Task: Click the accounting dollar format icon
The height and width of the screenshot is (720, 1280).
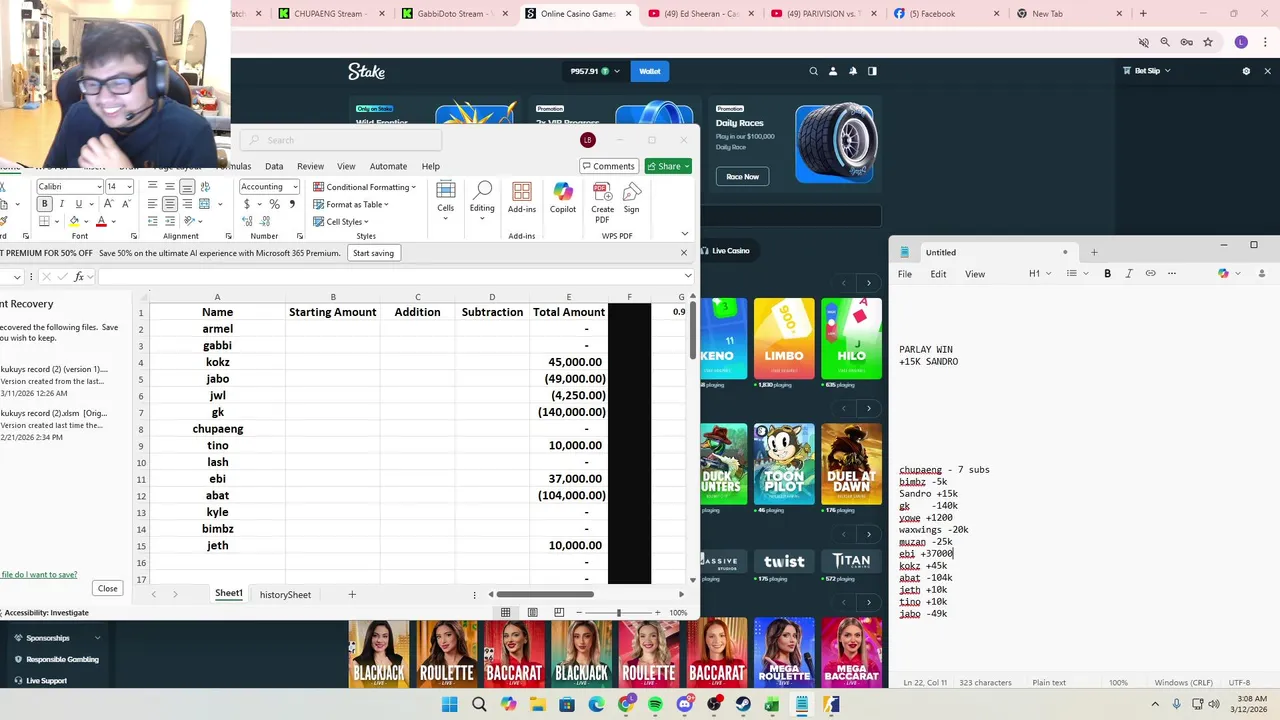Action: 246,204
